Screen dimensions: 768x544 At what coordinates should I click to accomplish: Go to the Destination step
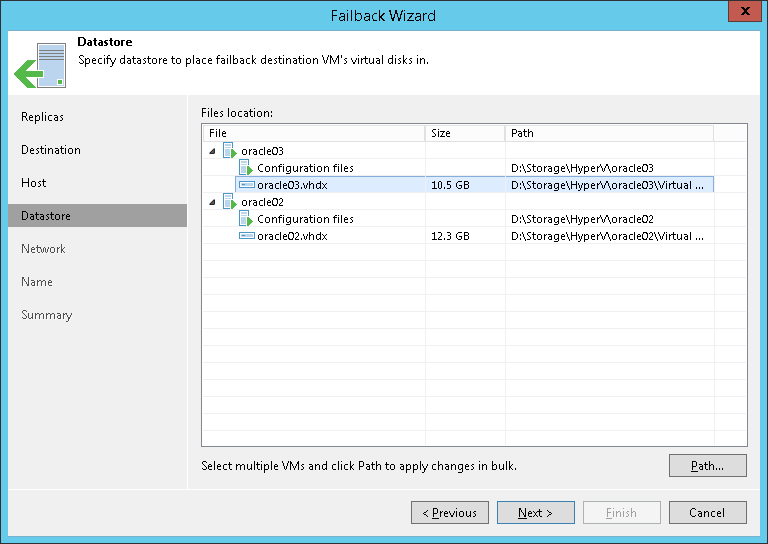[x=51, y=150]
